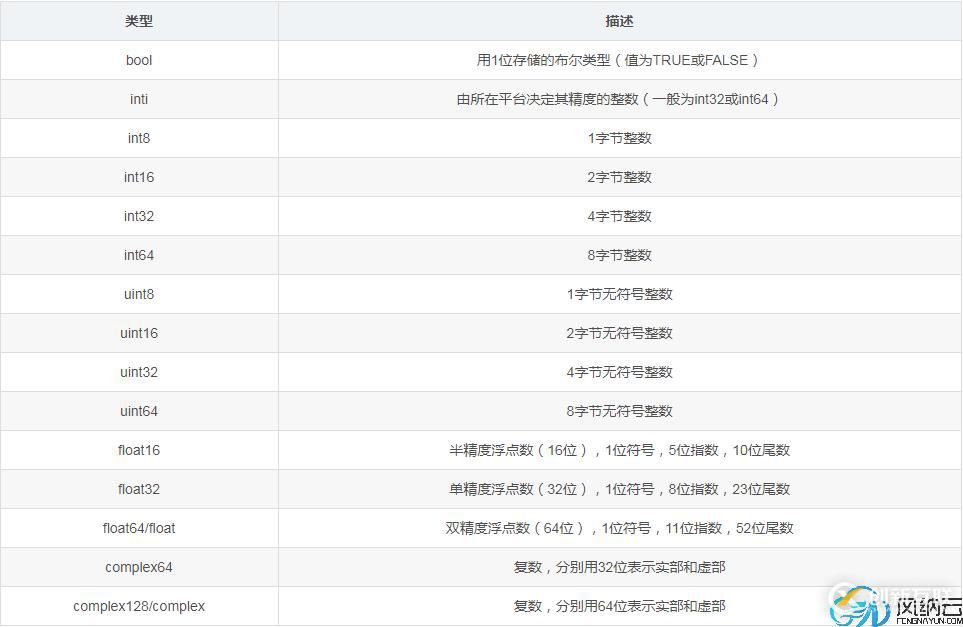Click the 双精度浮点数（64位） description

pyautogui.click(x=619, y=528)
